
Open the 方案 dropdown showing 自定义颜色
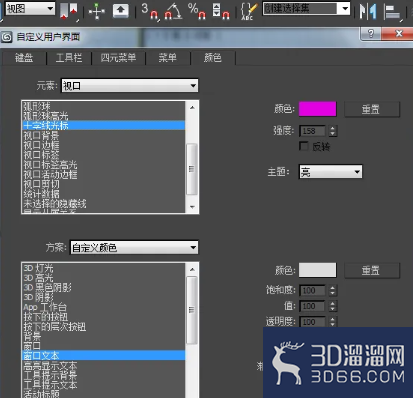134,248
